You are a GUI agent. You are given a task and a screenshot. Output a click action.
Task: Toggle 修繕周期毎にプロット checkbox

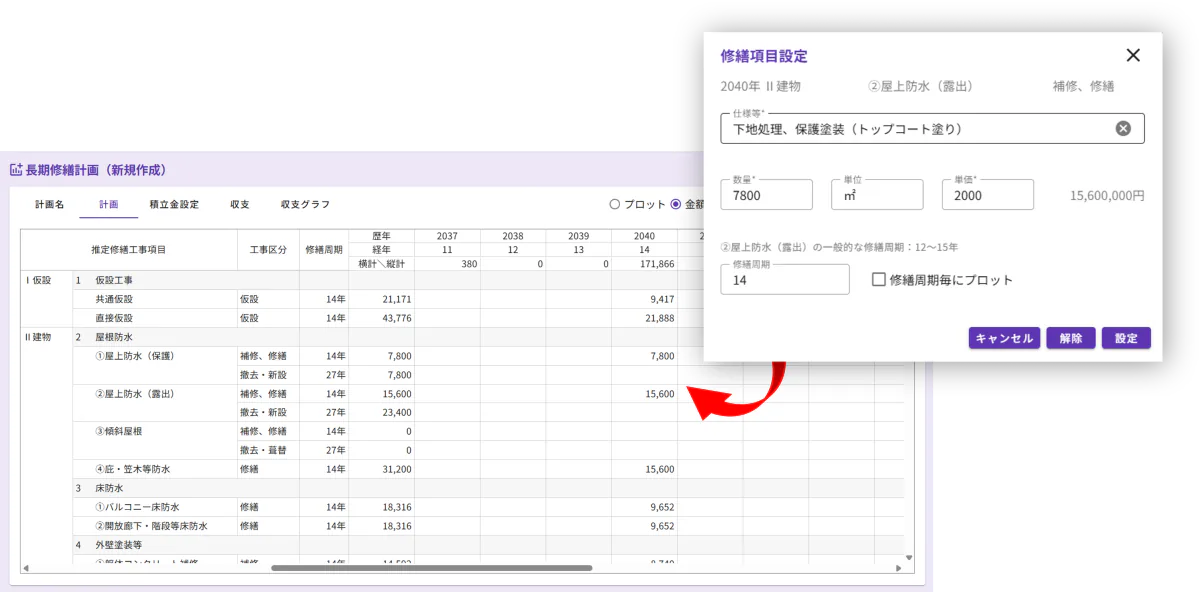(879, 280)
